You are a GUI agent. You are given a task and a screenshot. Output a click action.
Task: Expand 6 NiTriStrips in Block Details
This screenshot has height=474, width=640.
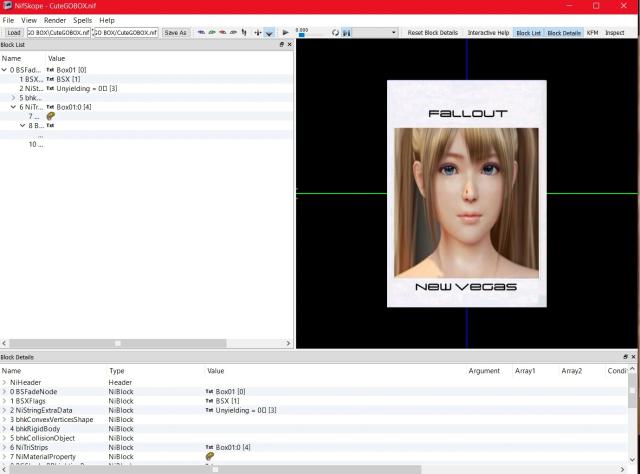pos(4,447)
